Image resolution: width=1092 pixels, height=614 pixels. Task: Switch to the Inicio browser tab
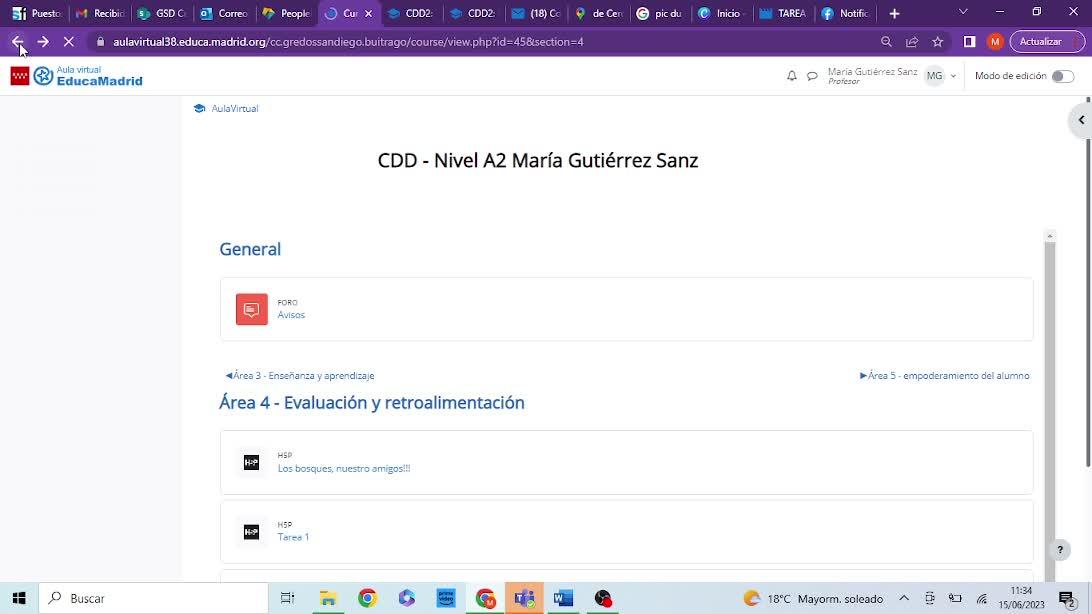tap(721, 13)
